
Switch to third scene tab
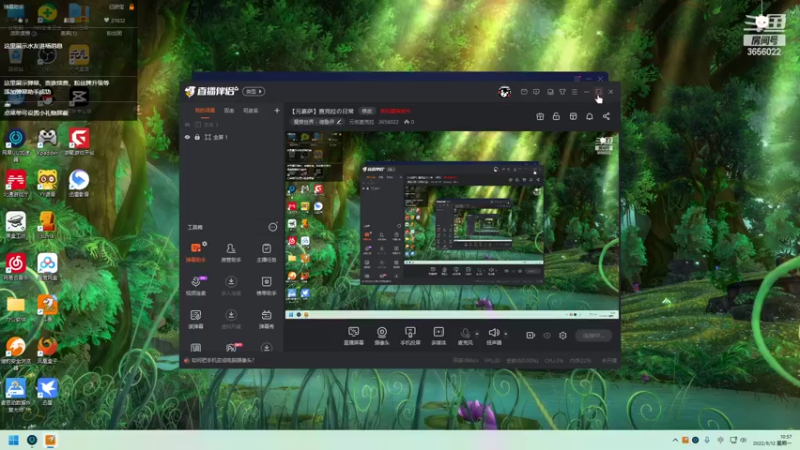coord(251,111)
